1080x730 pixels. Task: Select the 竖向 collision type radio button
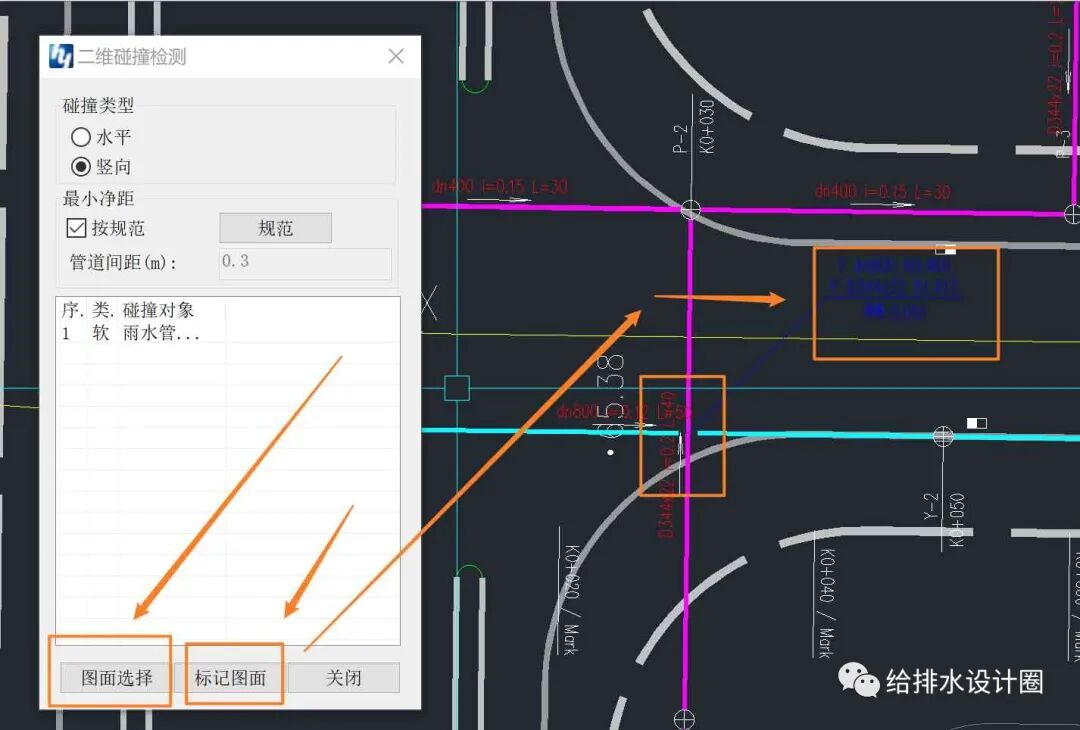81,167
